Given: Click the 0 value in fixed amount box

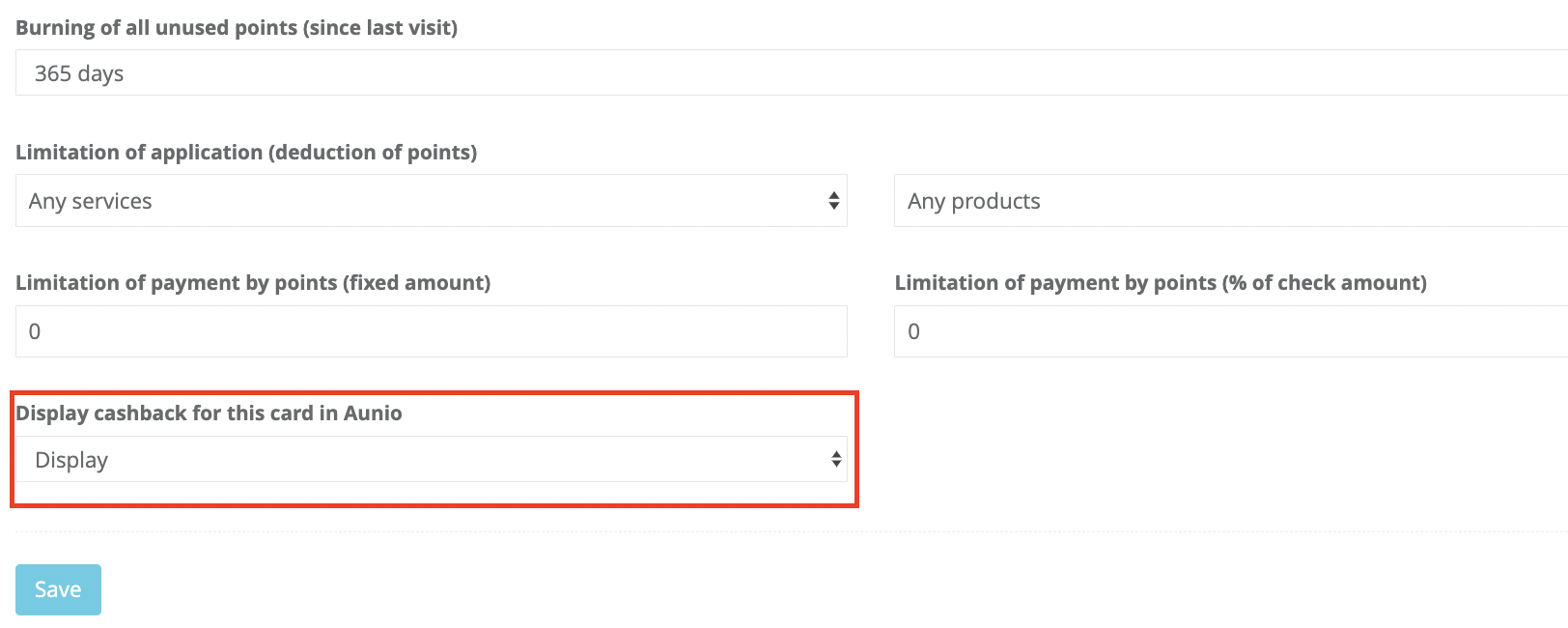Looking at the screenshot, I should (35, 331).
